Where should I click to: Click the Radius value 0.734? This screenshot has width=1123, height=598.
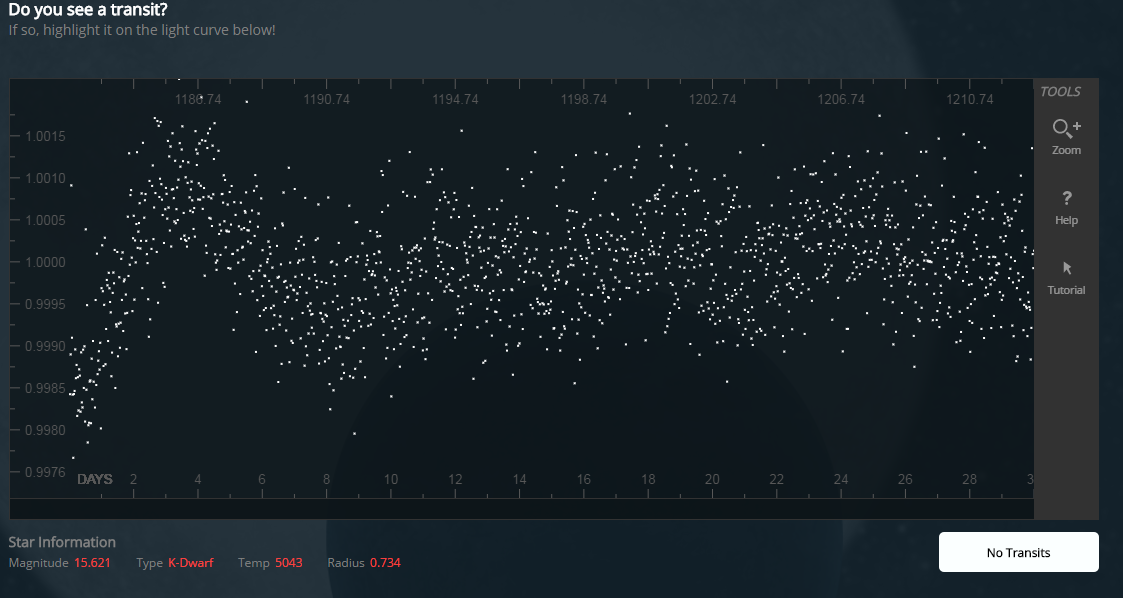pos(385,563)
